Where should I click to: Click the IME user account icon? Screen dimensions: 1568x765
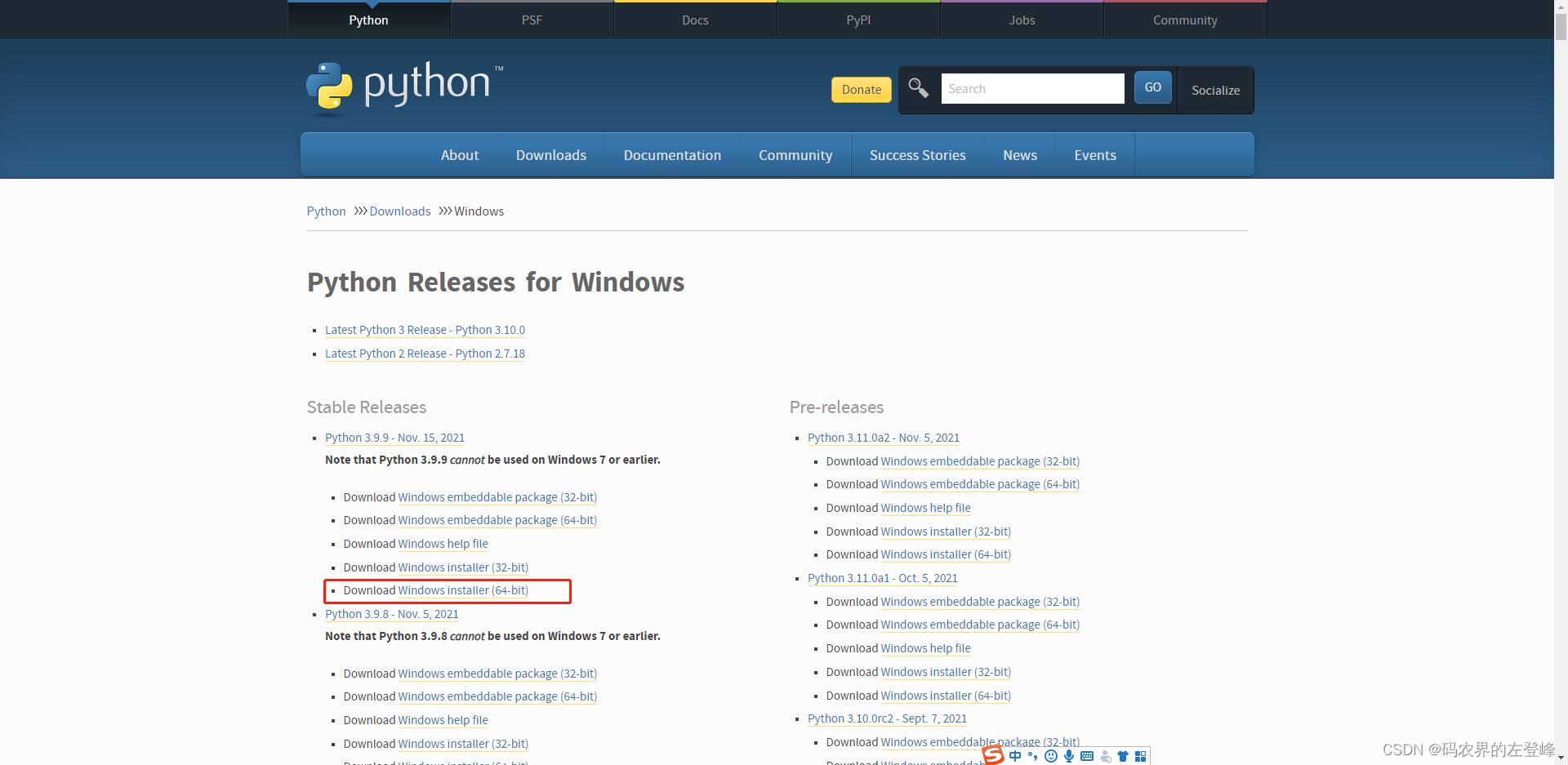1106,756
